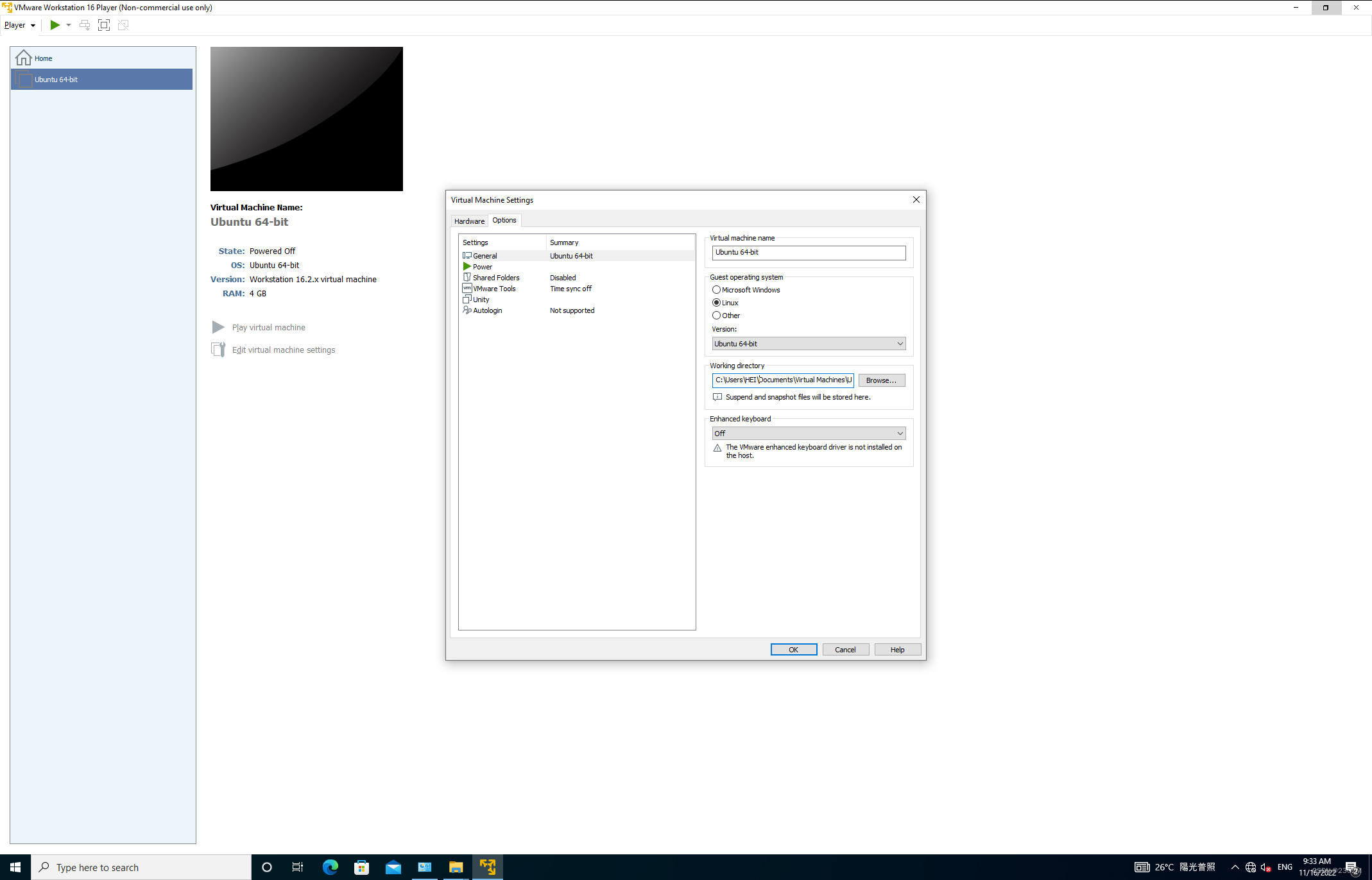Click the Virtual machine name field

click(809, 253)
